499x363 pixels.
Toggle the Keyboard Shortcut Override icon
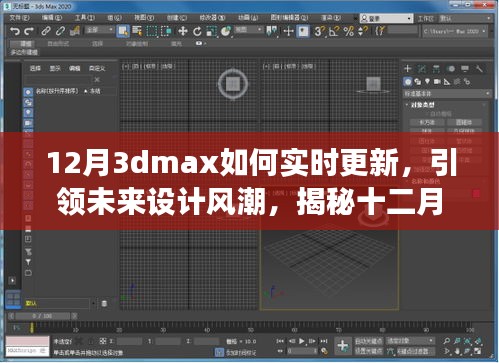(303, 31)
